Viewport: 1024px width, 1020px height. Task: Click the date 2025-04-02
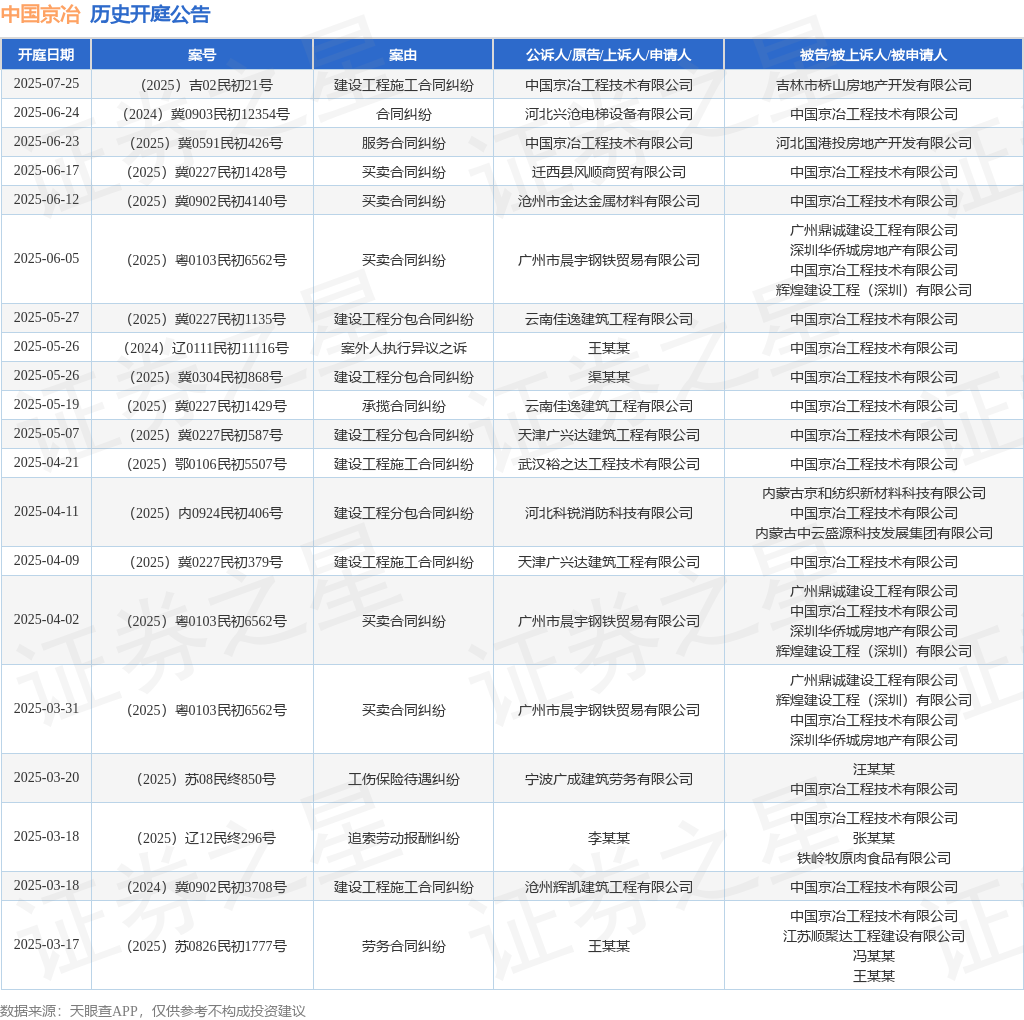(46, 619)
